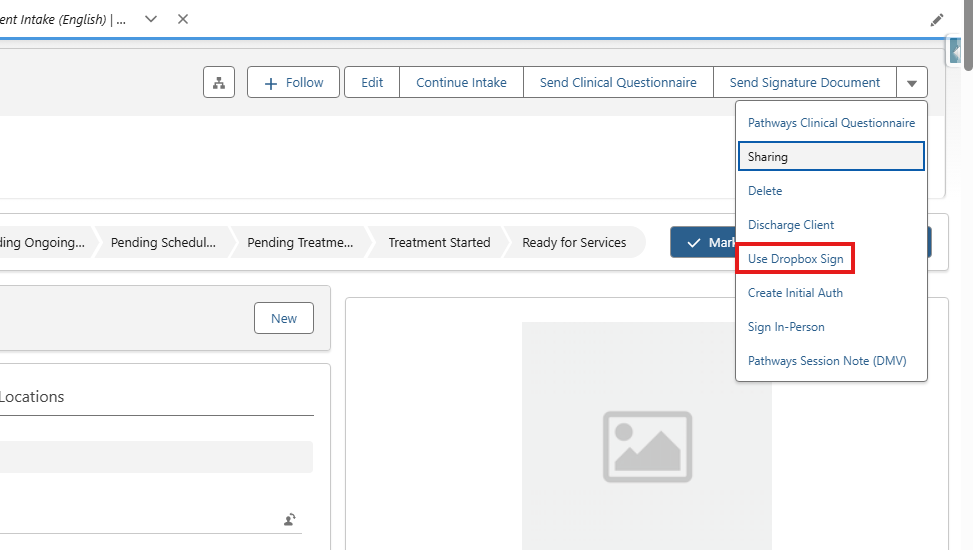The width and height of the screenshot is (973, 550).
Task: Click Send Signature Document
Action: pyautogui.click(x=805, y=83)
